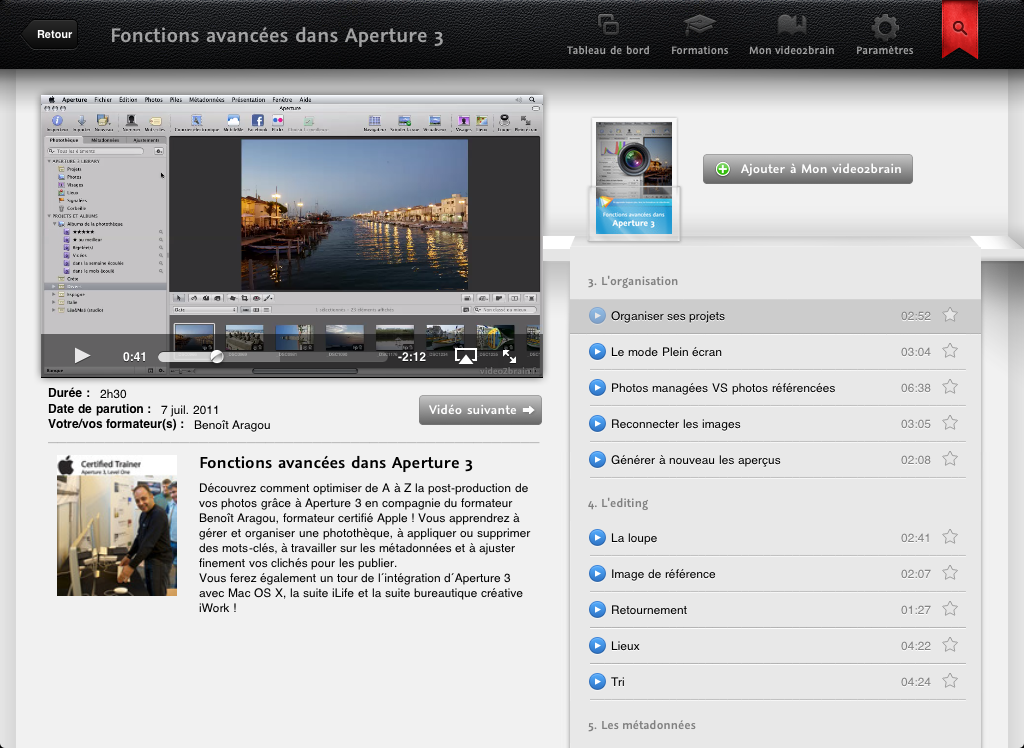Play the lesson Reconnecter les images
This screenshot has width=1024, height=748.
point(597,423)
